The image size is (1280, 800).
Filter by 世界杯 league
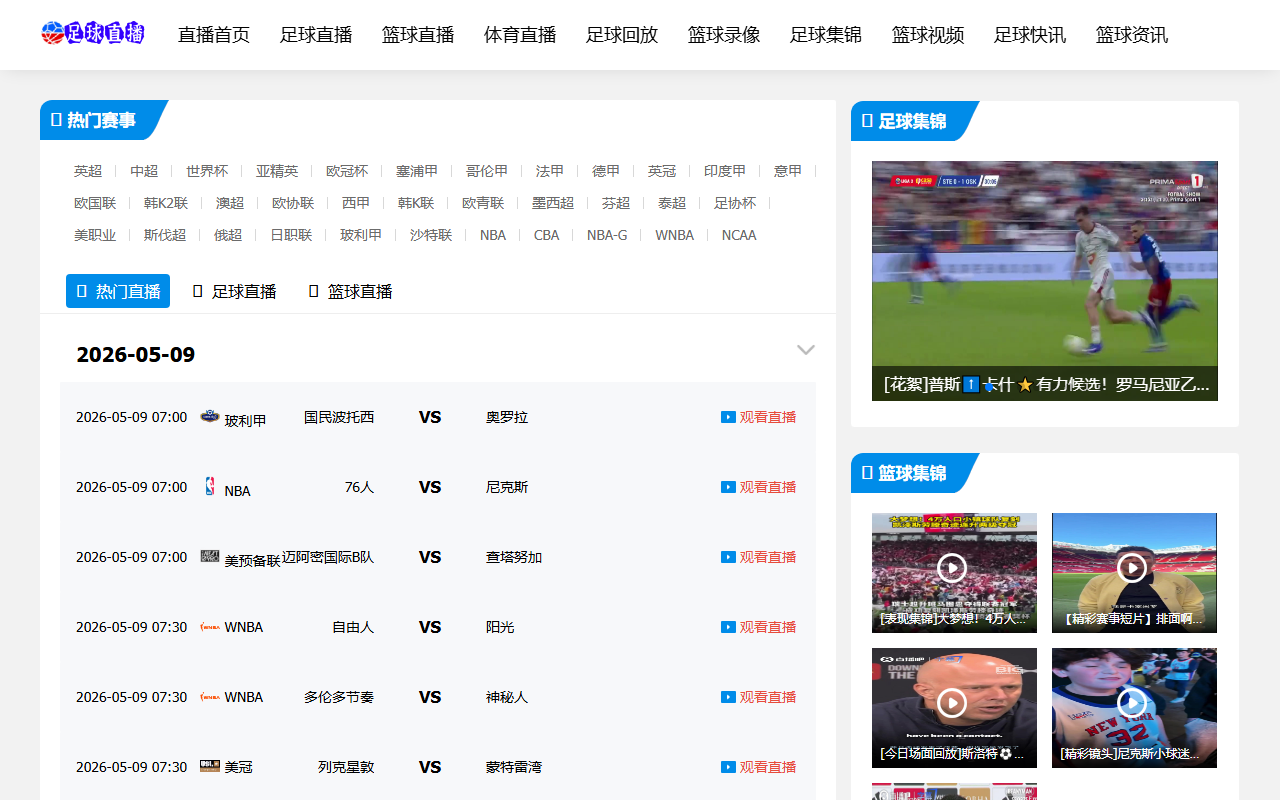(x=207, y=171)
